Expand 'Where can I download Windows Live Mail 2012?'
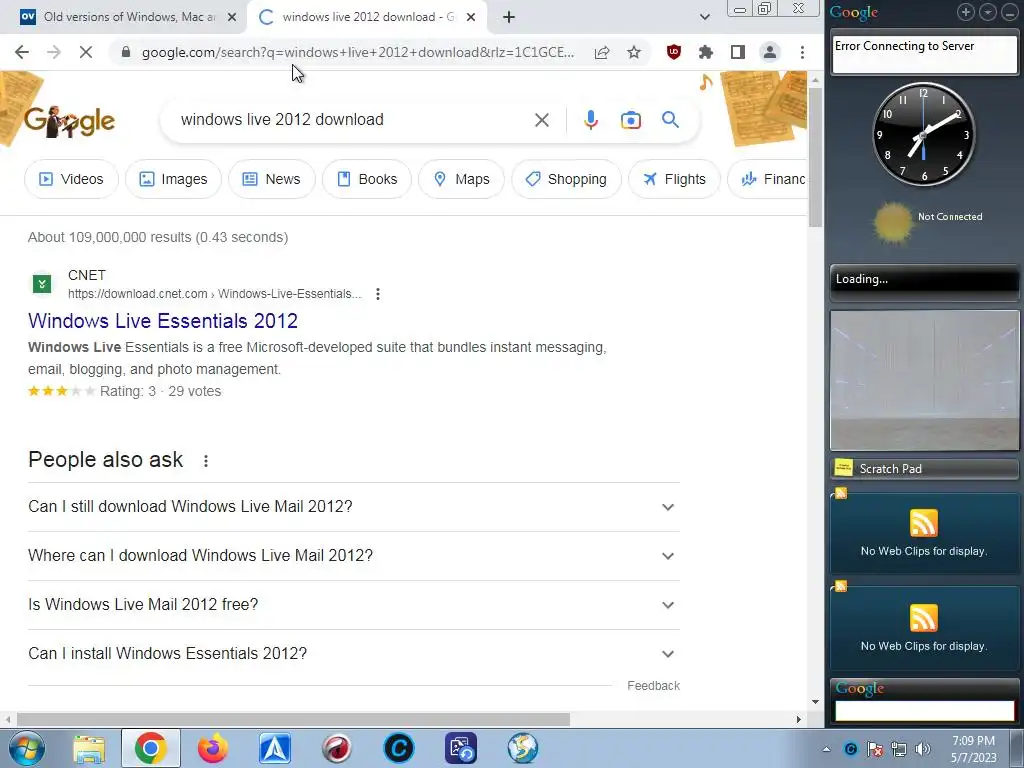Screen dimensions: 1024x768 354,556
